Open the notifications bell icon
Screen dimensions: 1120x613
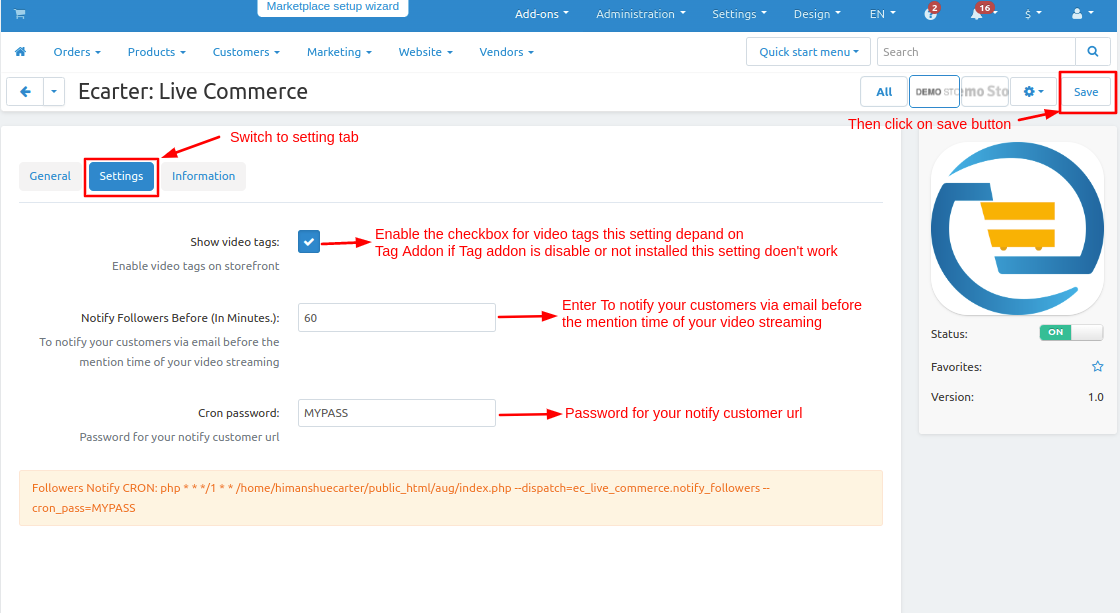[x=979, y=14]
